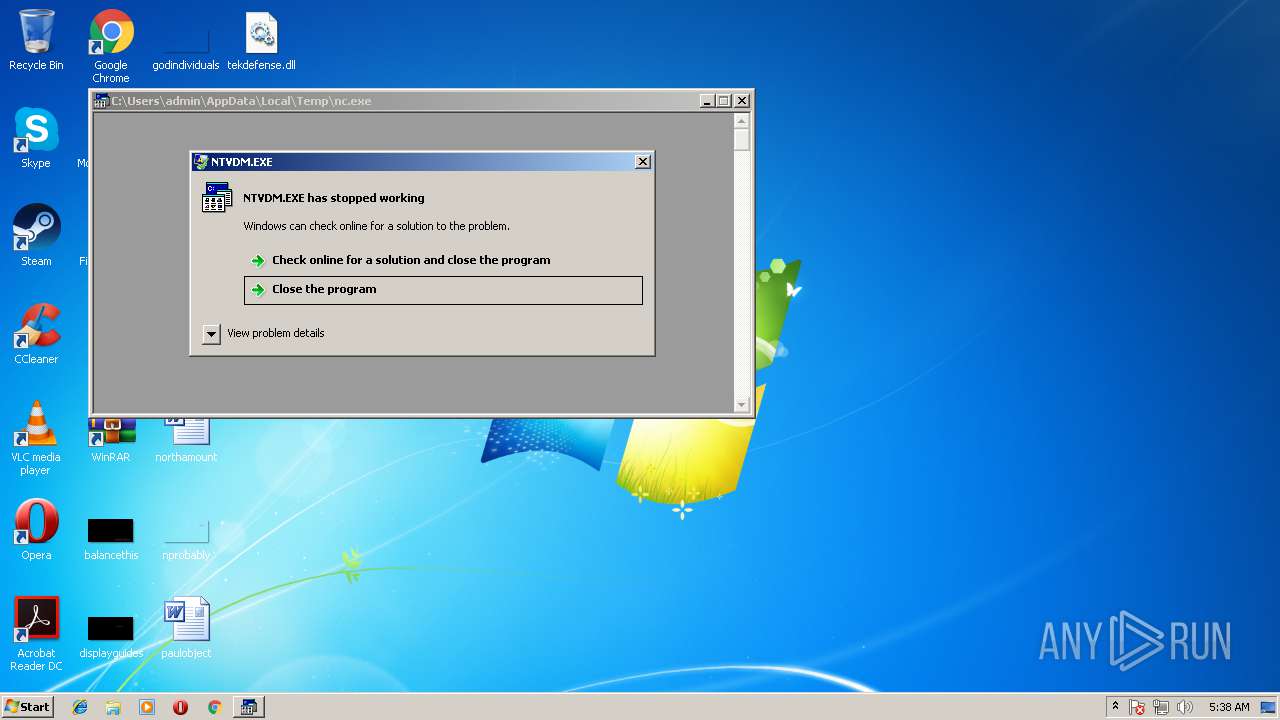Launch Opera from the desktop
This screenshot has width=1280, height=720.
pyautogui.click(x=36, y=530)
